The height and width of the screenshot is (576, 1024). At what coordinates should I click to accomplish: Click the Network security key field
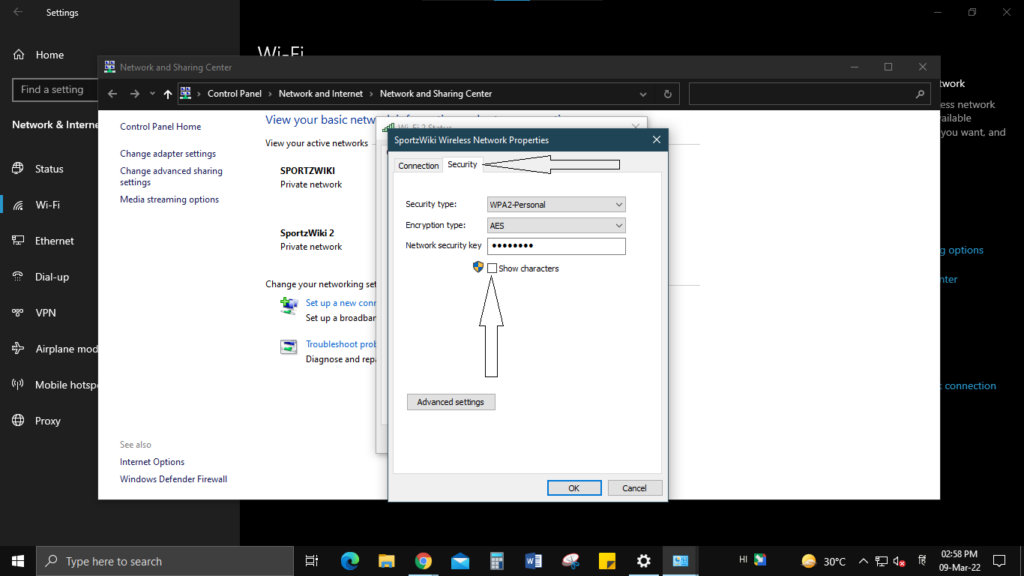[556, 246]
